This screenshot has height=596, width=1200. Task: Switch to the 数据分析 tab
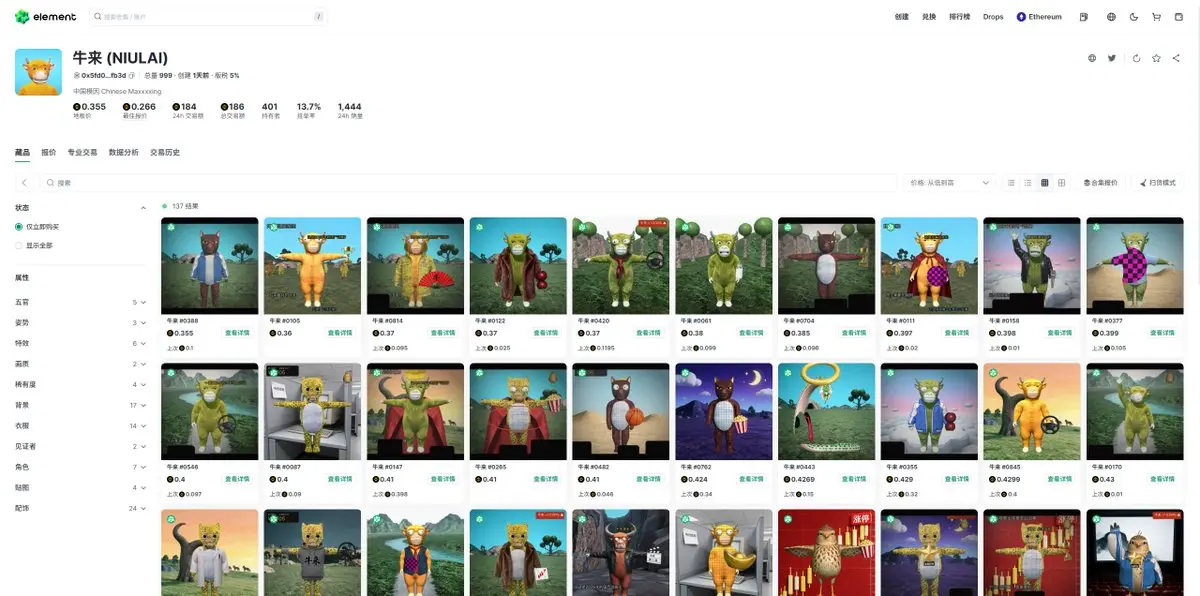124,152
